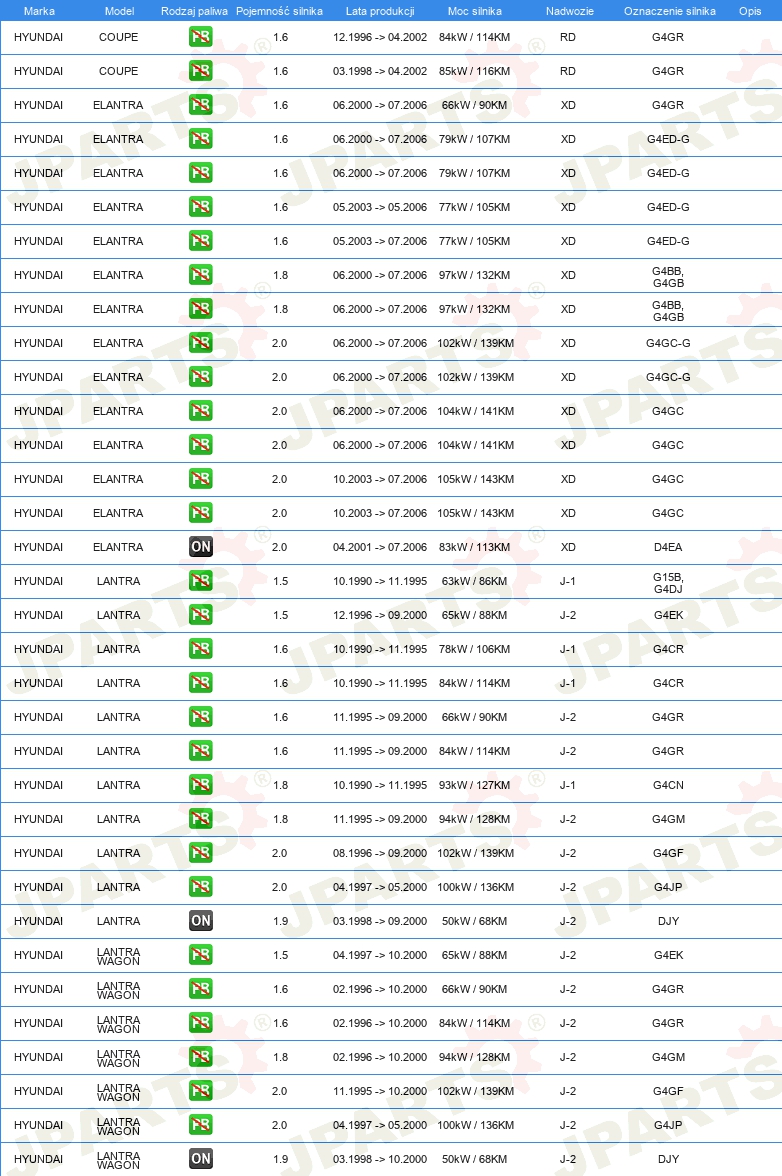Select power cell 85kW / 116KM

pos(475,71)
